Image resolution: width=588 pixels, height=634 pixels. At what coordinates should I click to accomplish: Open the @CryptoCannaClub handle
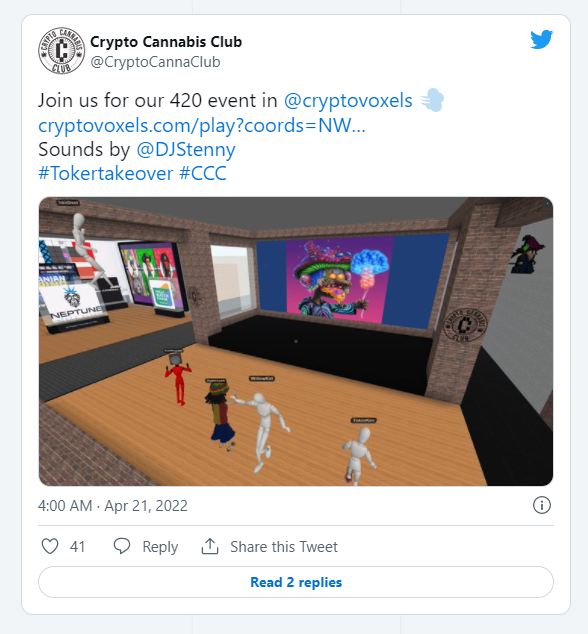[155, 62]
